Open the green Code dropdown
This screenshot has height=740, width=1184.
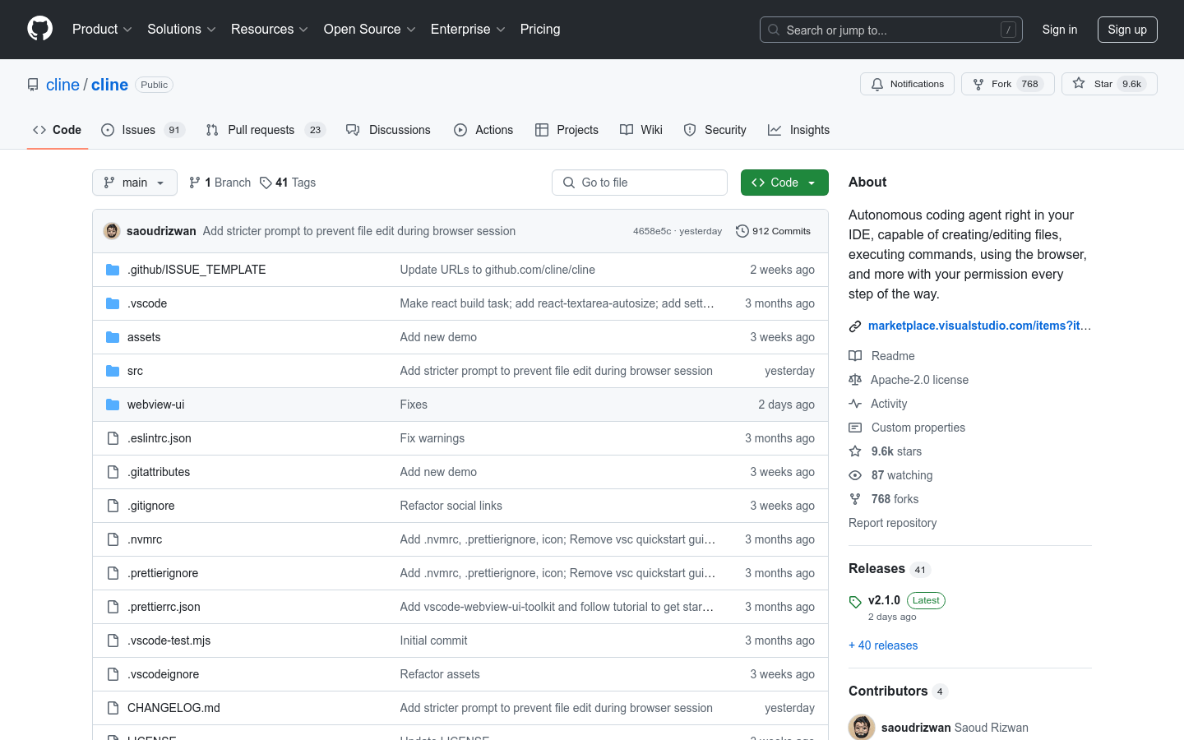(x=784, y=183)
